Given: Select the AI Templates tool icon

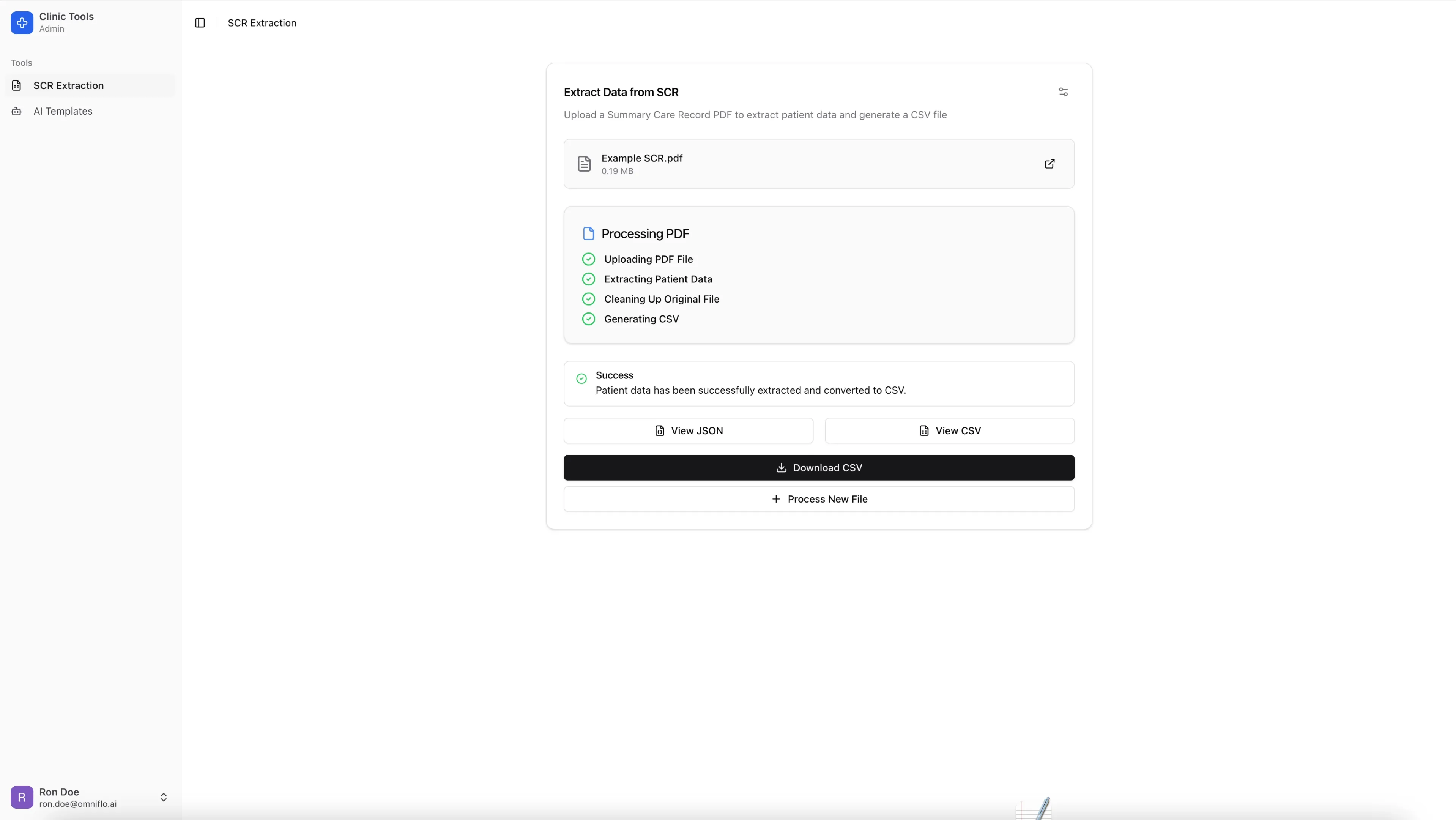Looking at the screenshot, I should 16,111.
